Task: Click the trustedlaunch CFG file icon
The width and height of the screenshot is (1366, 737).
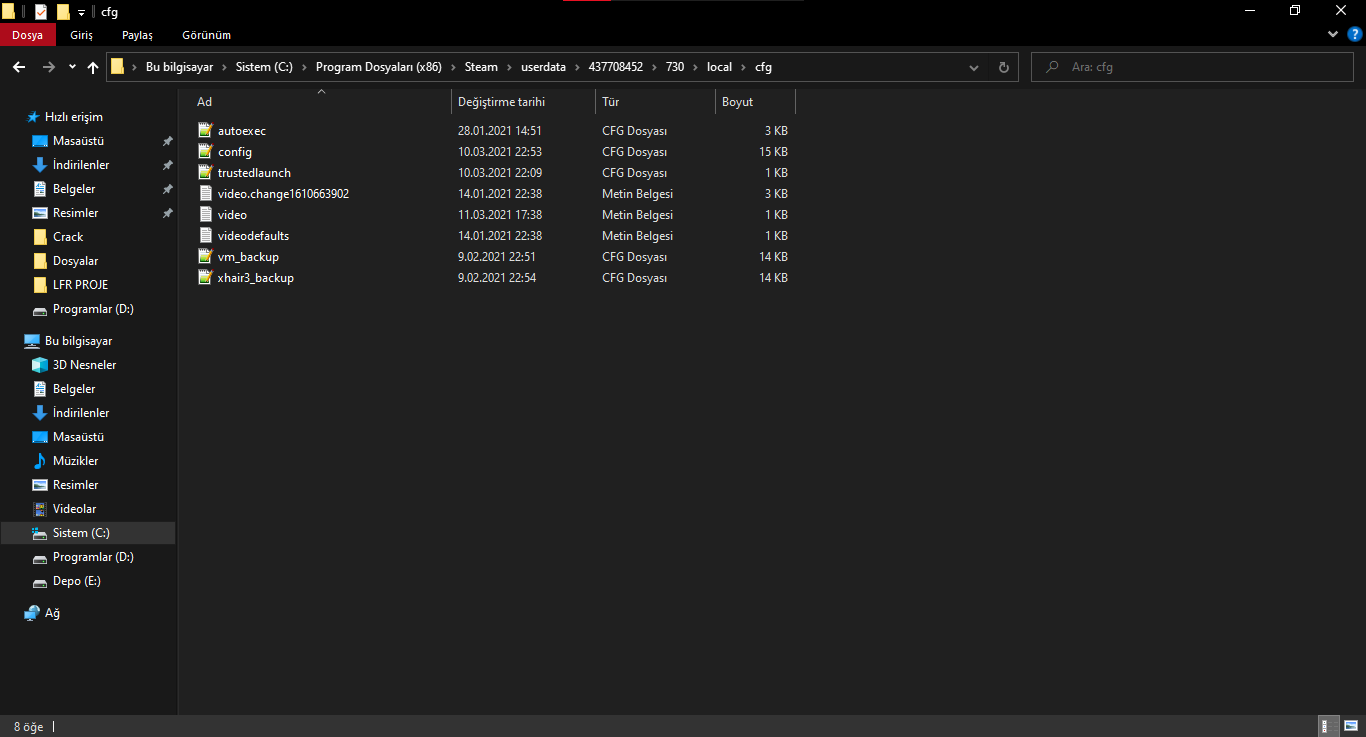Action: pyautogui.click(x=206, y=173)
